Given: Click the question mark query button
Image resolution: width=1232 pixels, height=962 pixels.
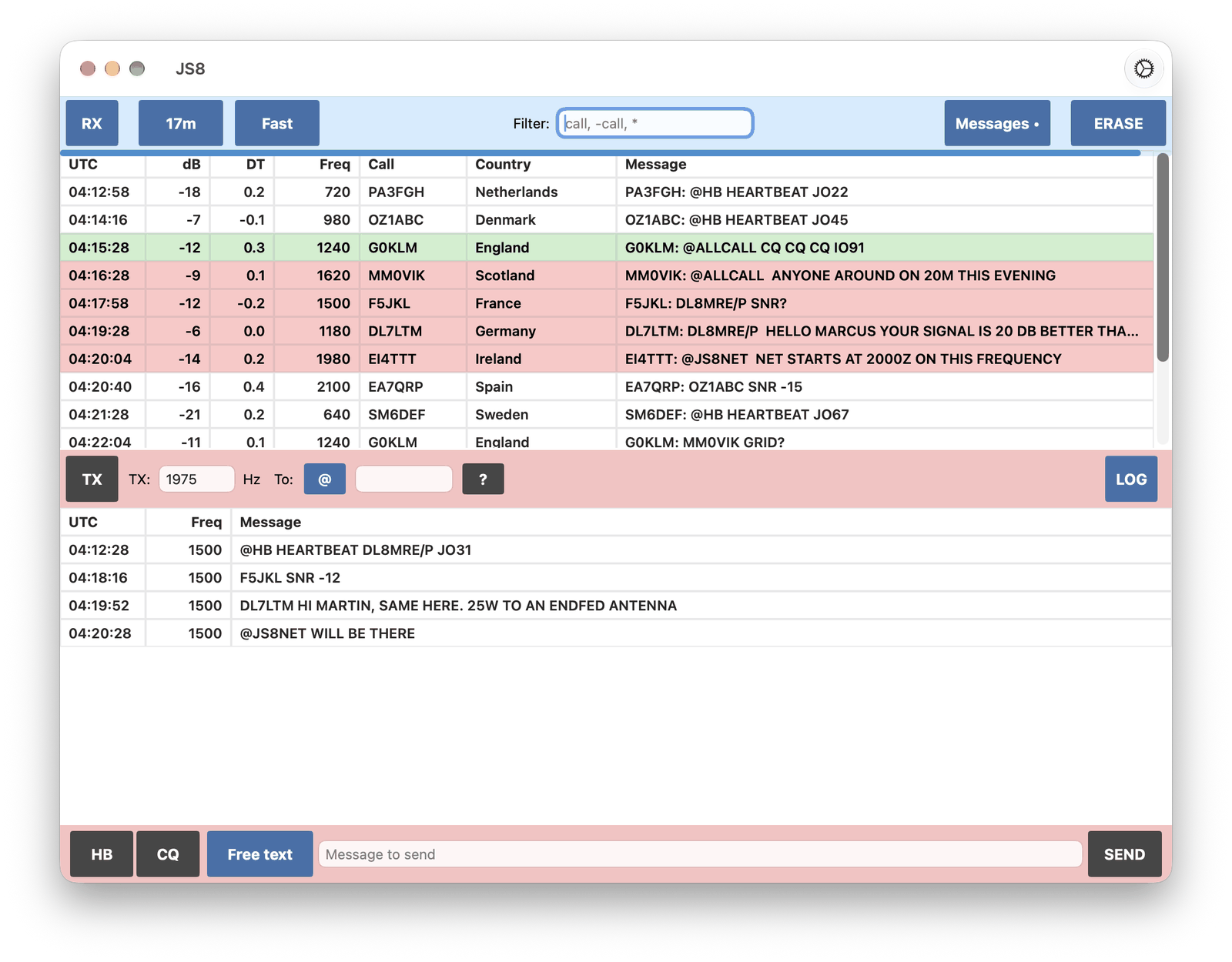Looking at the screenshot, I should [x=483, y=479].
